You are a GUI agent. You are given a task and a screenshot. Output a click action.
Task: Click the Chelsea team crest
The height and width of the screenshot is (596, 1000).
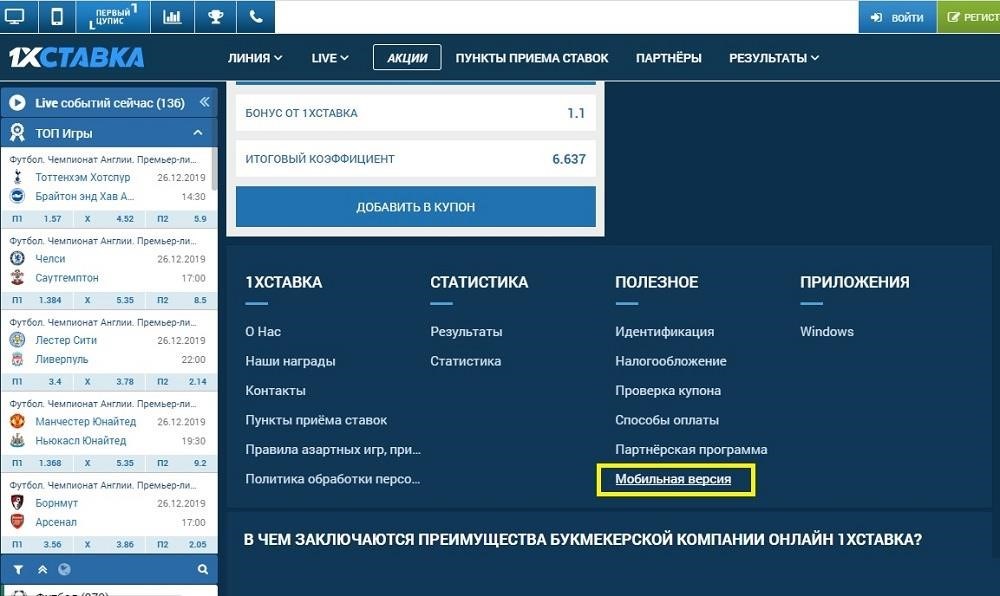(x=17, y=259)
